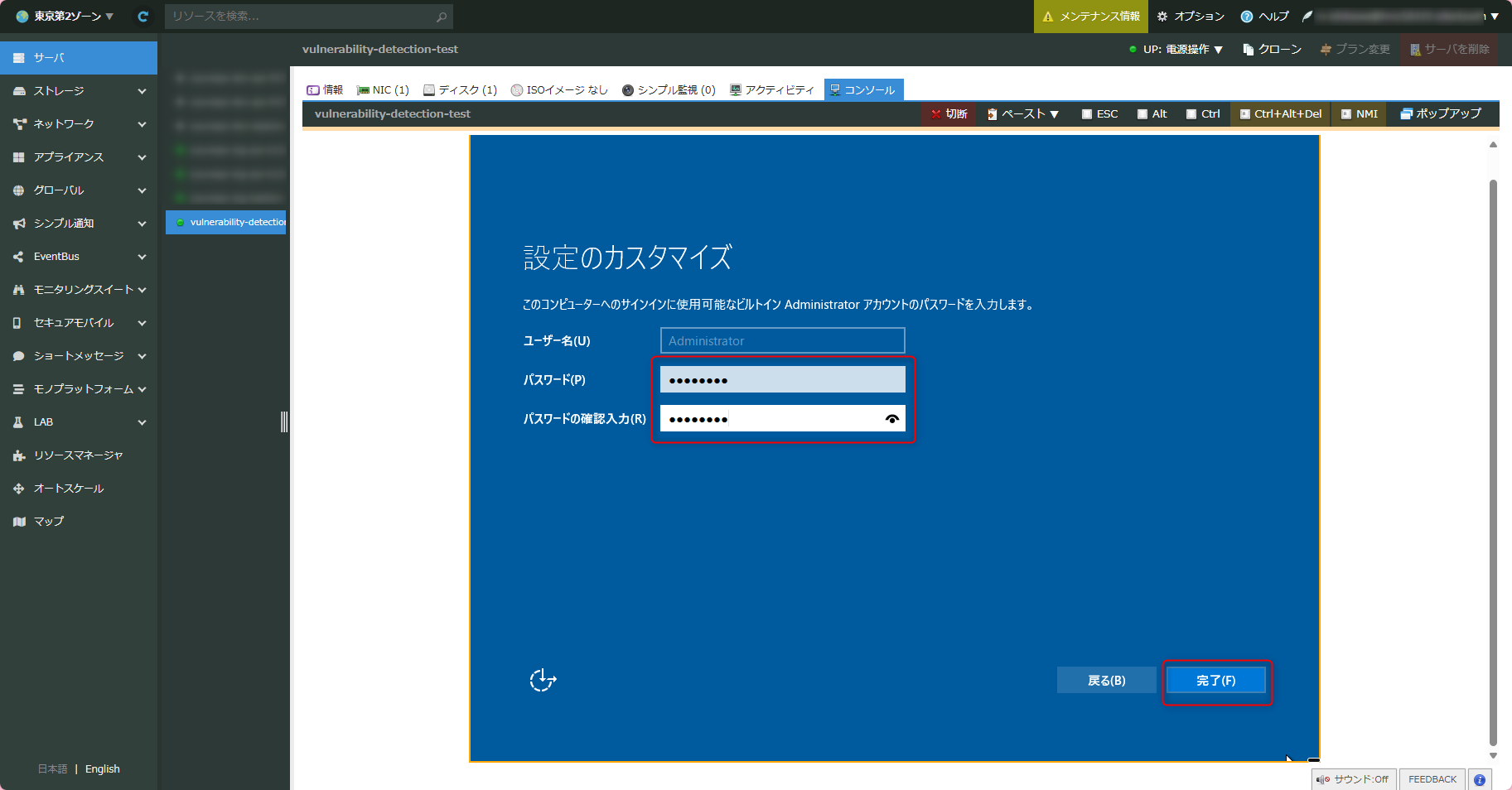This screenshot has width=1512, height=790.
Task: Toggle sound on from サウンド:Off
Action: pos(1354,779)
